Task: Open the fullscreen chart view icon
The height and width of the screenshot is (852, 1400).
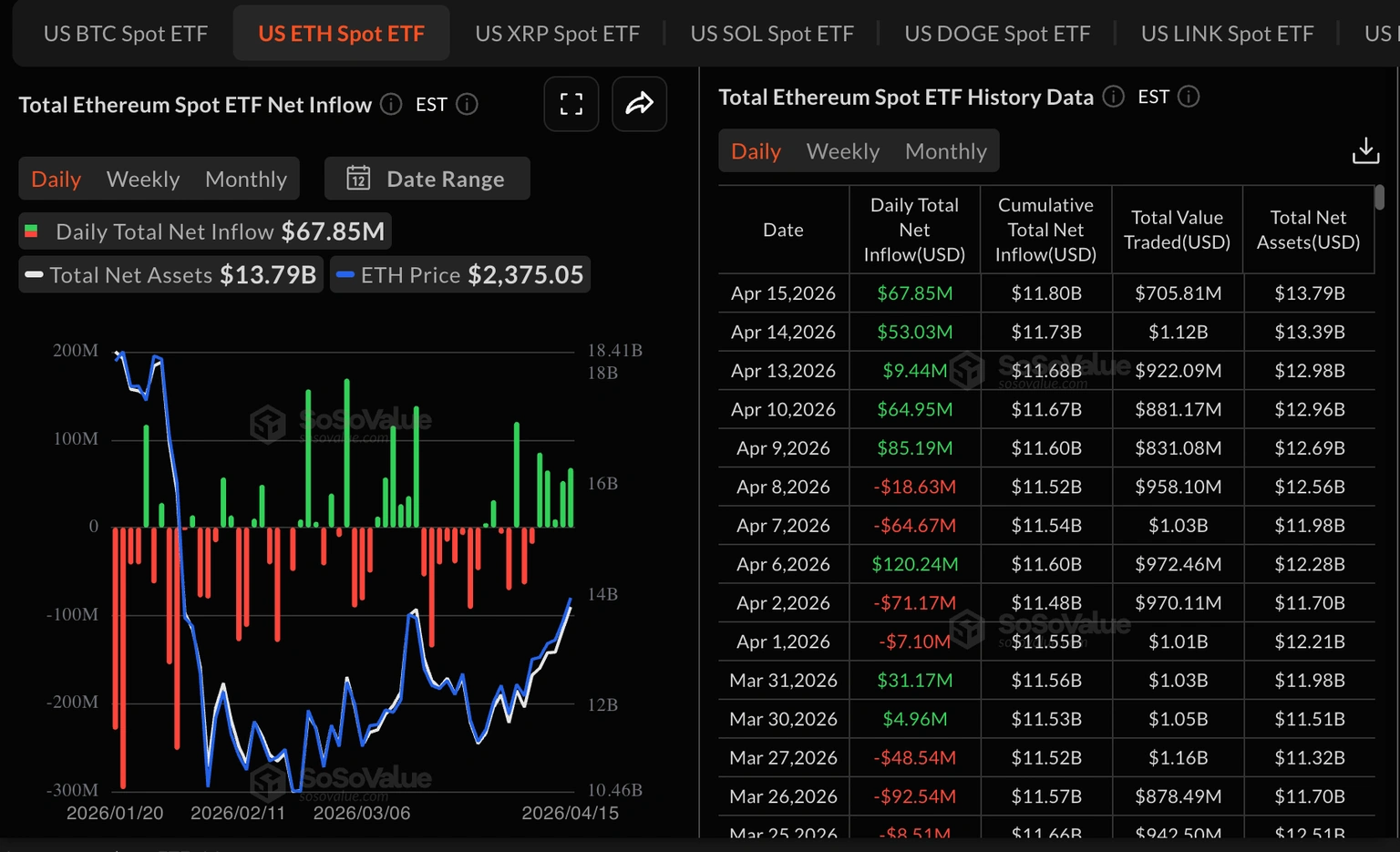Action: tap(571, 104)
